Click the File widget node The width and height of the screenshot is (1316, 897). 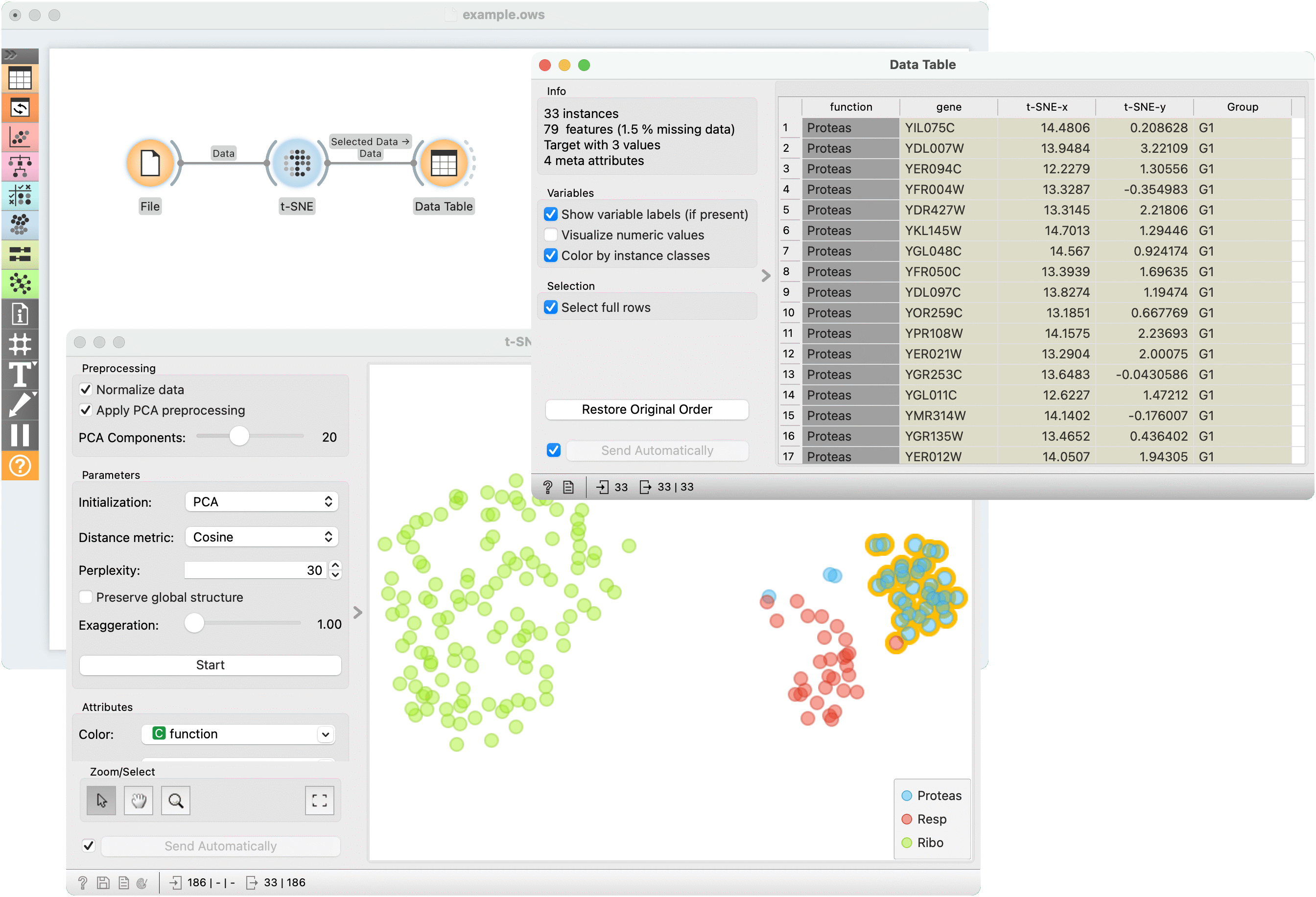coord(150,164)
